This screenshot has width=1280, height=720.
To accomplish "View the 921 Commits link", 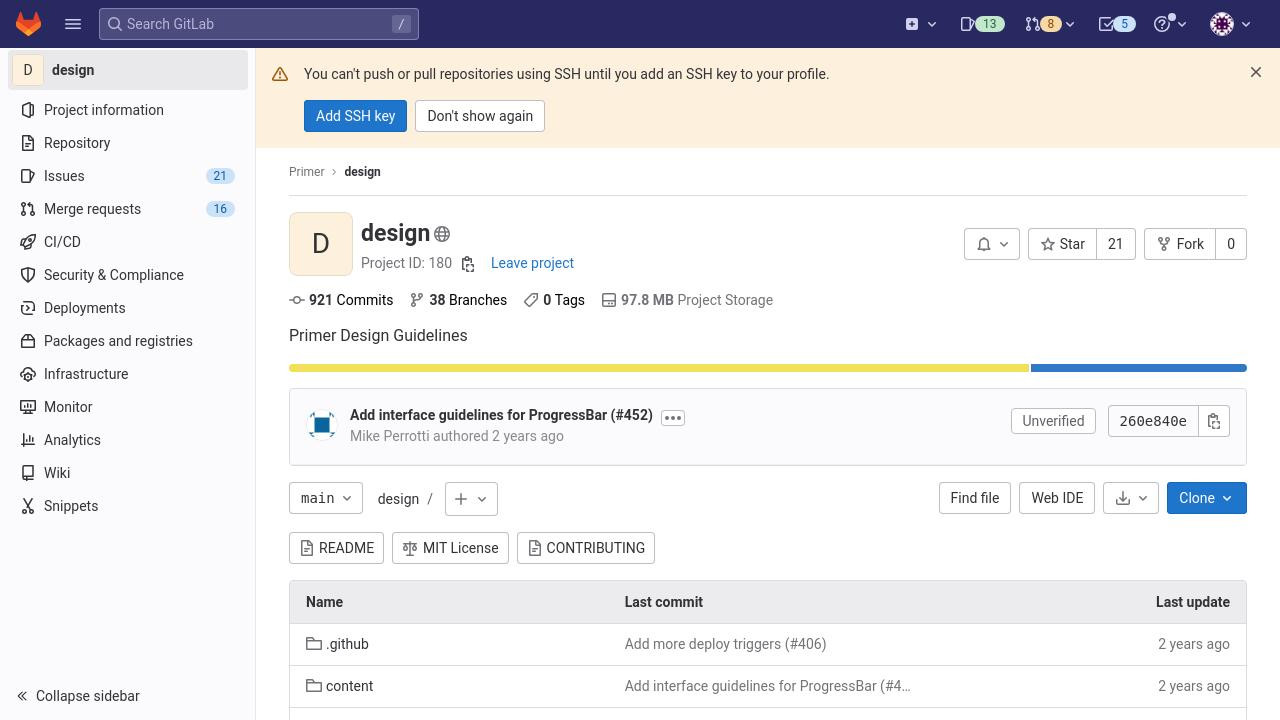I will (341, 300).
